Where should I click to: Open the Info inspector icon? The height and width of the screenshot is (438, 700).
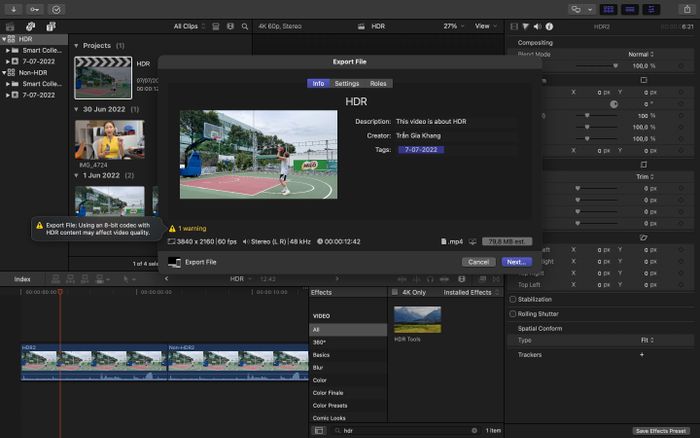pyautogui.click(x=549, y=27)
